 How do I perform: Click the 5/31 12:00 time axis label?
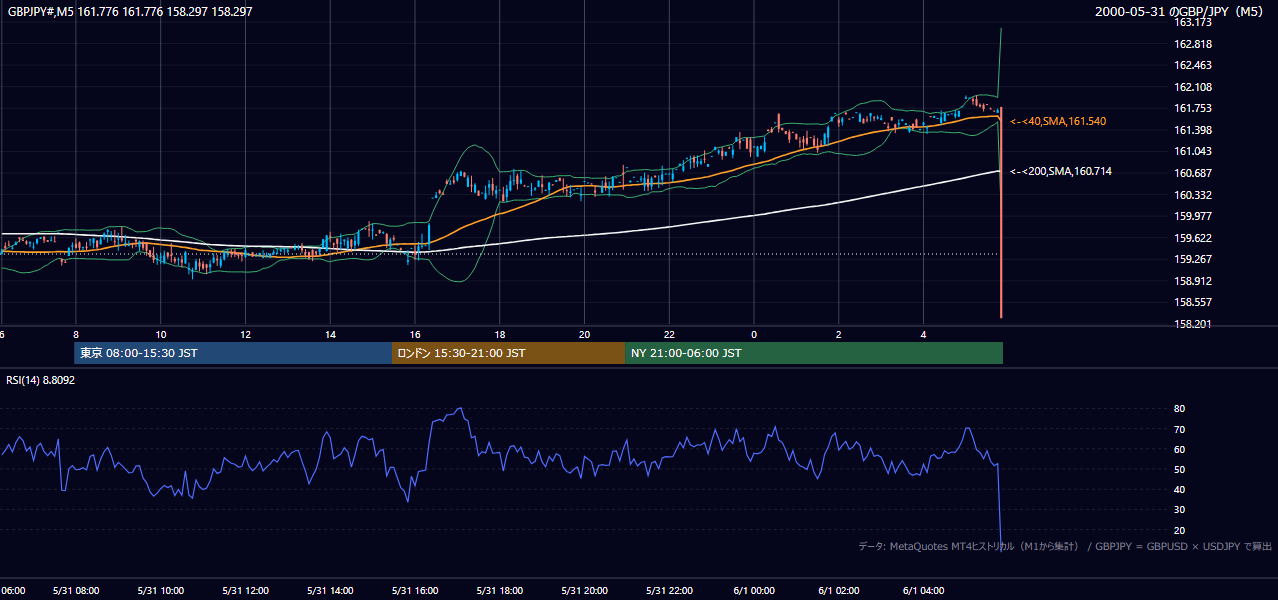[246, 591]
